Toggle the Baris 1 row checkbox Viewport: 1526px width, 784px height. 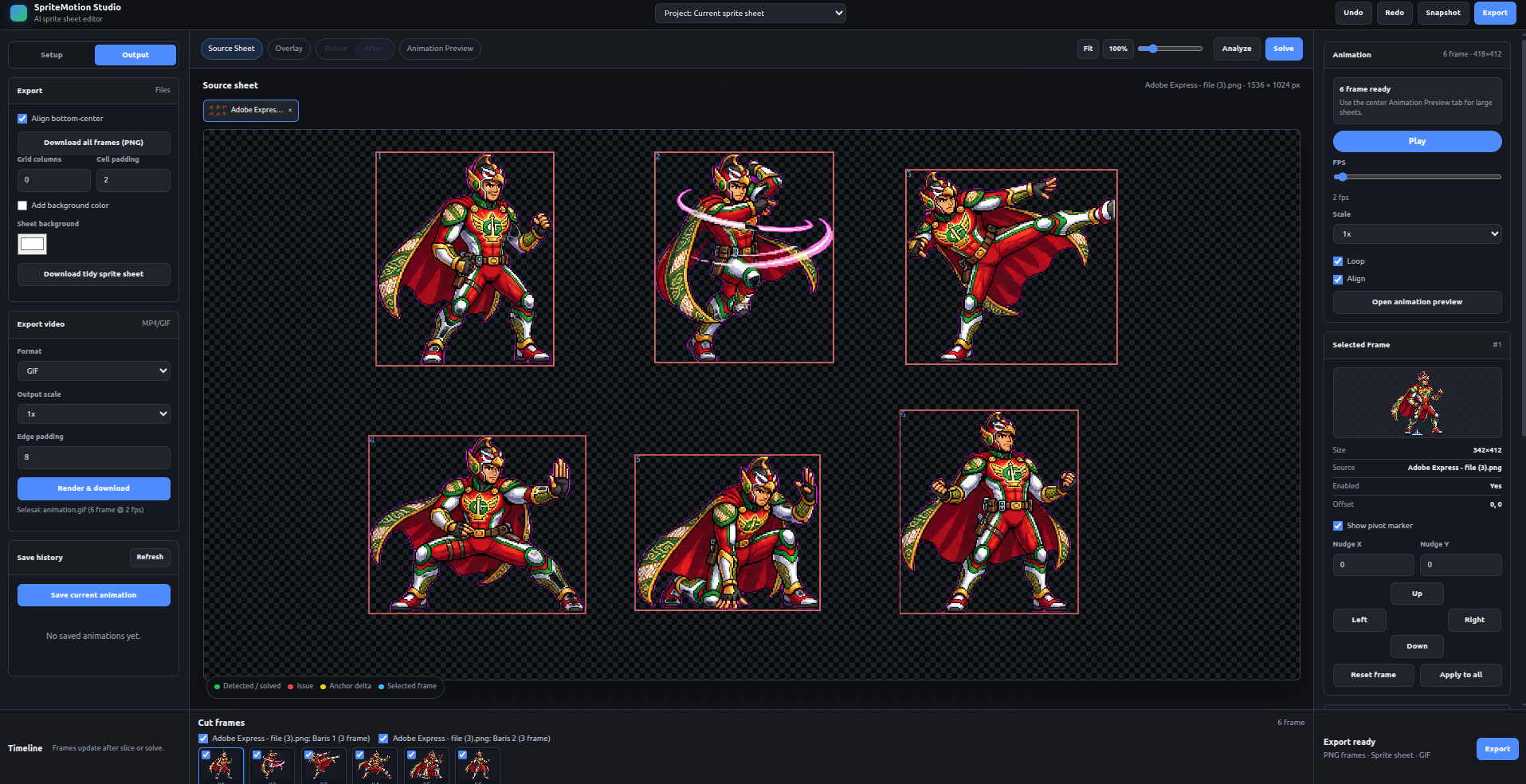pos(203,739)
